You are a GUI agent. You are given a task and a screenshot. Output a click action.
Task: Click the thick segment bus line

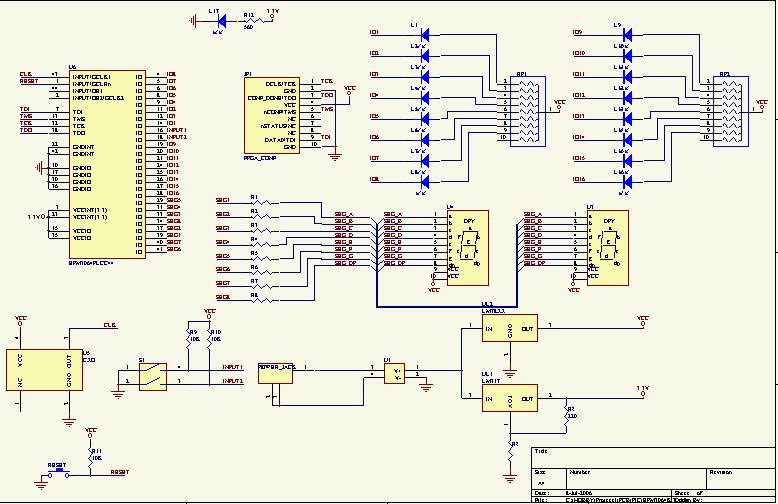pos(447,307)
